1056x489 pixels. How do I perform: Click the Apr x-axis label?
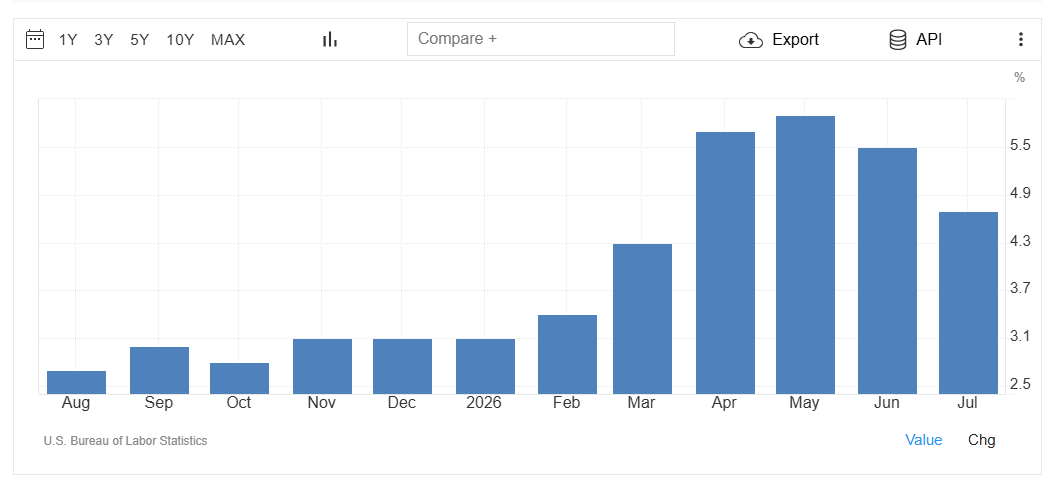point(725,403)
